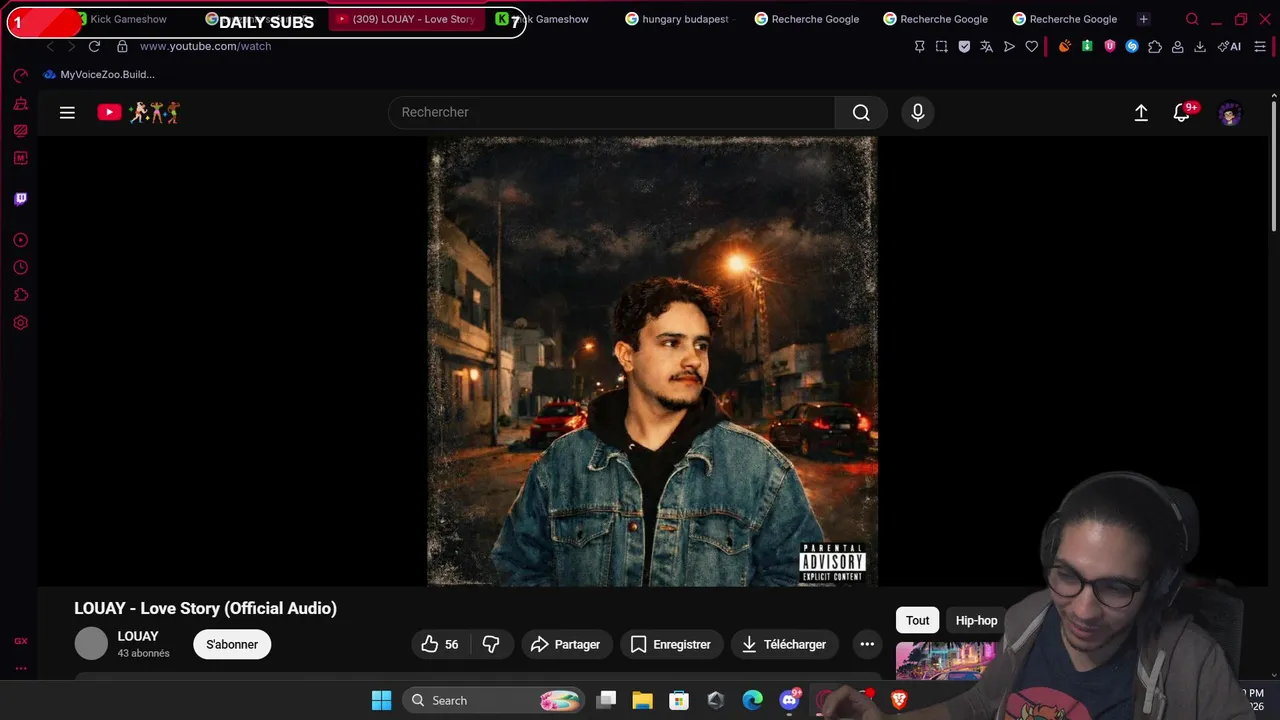The height and width of the screenshot is (720, 1280).
Task: Open the MyVoiceZoo.Build bookmark
Action: pyautogui.click(x=99, y=74)
